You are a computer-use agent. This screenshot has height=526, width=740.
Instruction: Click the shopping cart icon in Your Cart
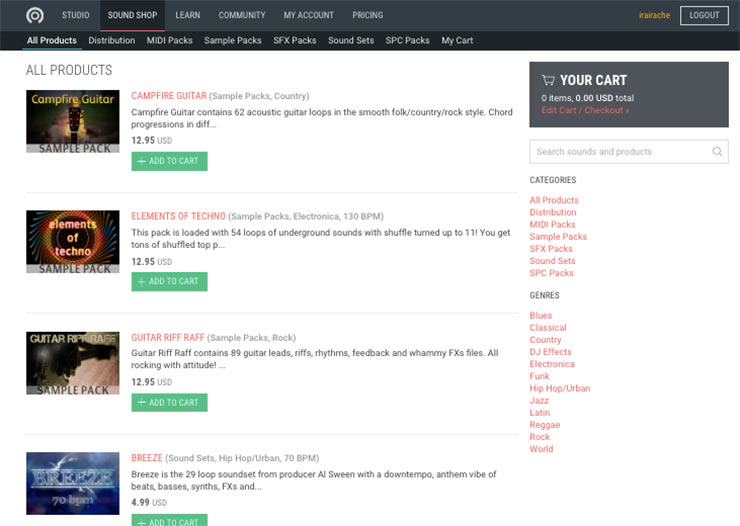[x=548, y=80]
